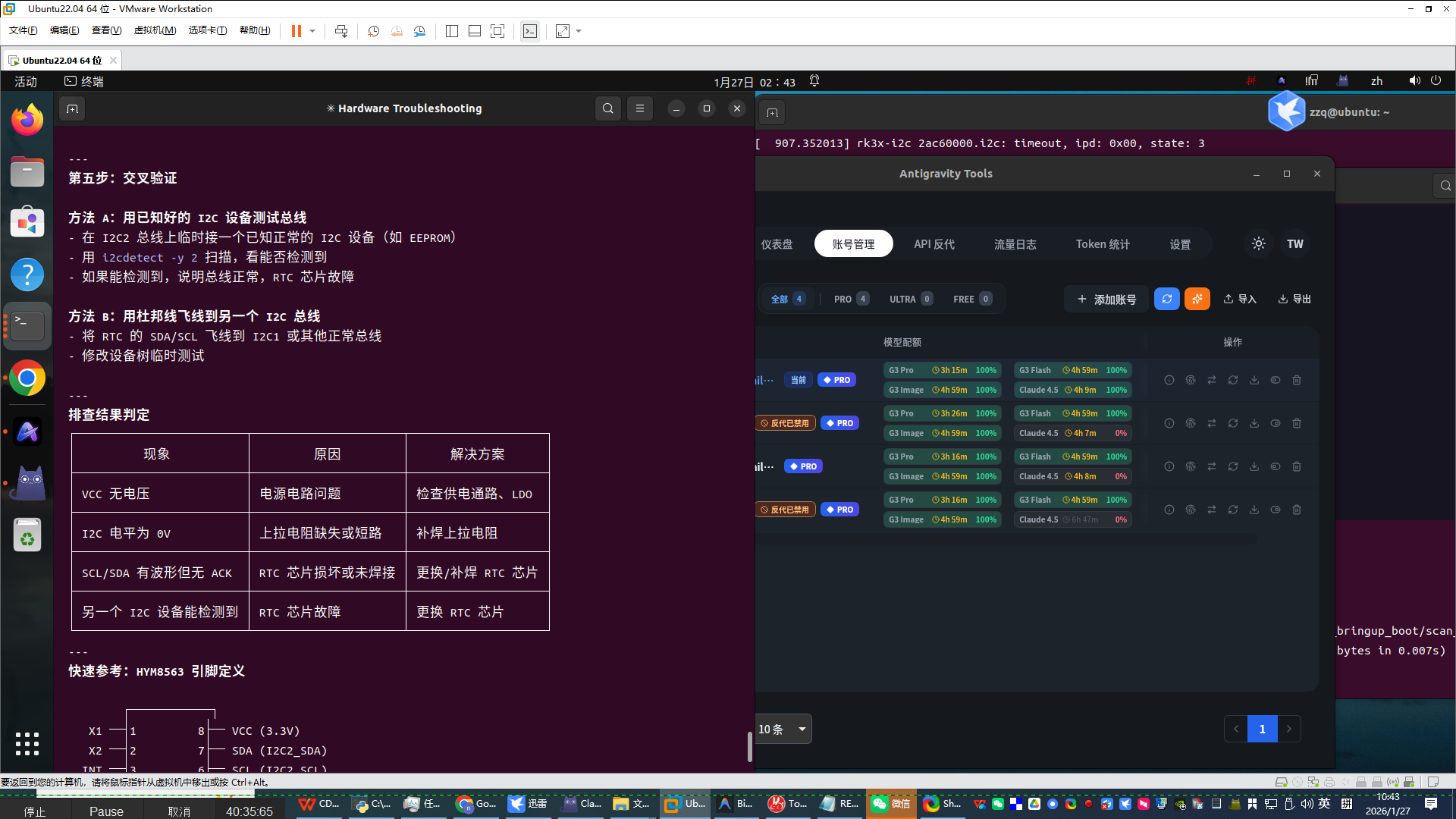1456x819 pixels.
Task: Toggle light/dark theme sun icon
Action: coord(1259,244)
